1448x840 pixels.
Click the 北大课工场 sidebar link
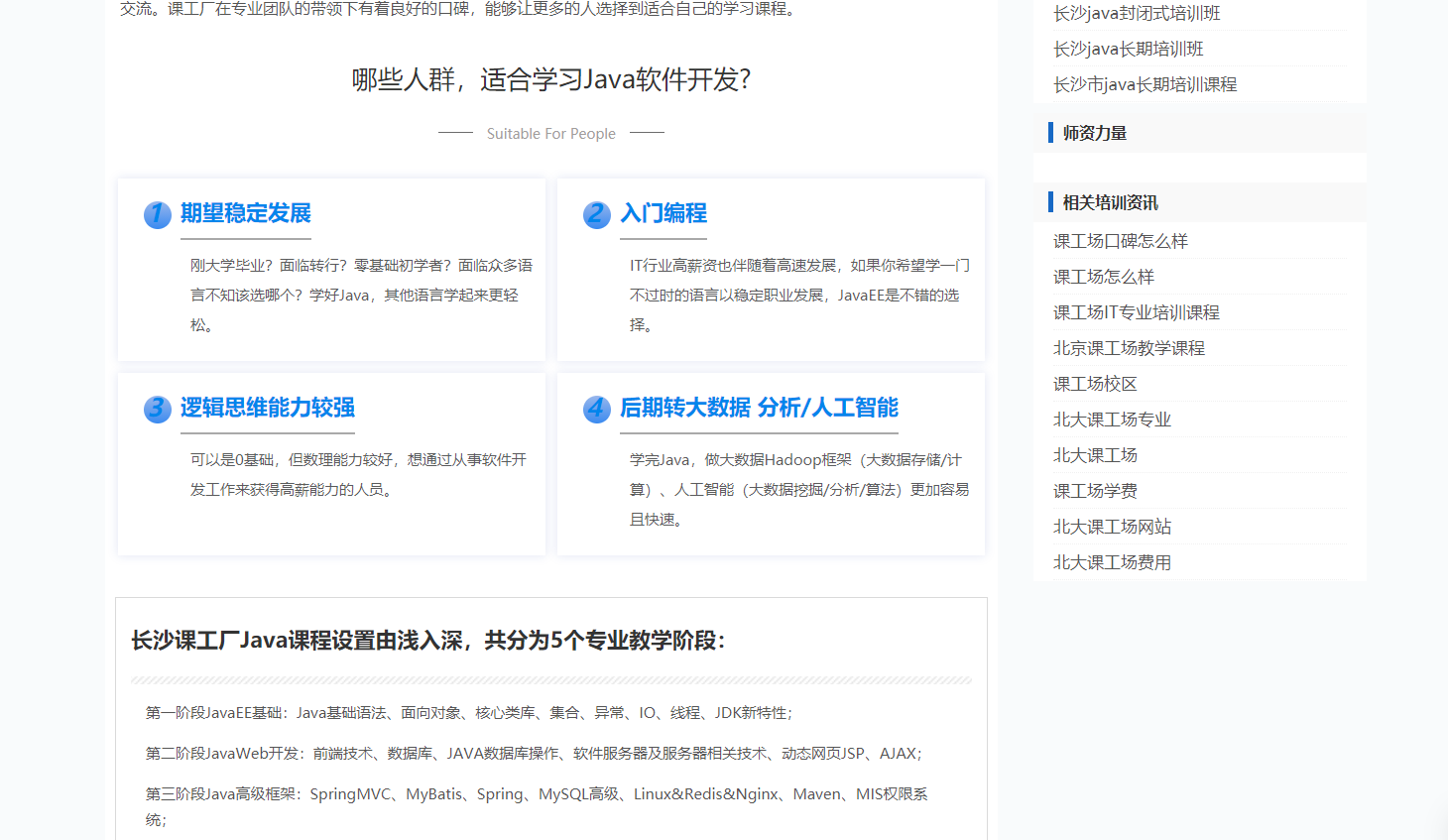point(1095,455)
